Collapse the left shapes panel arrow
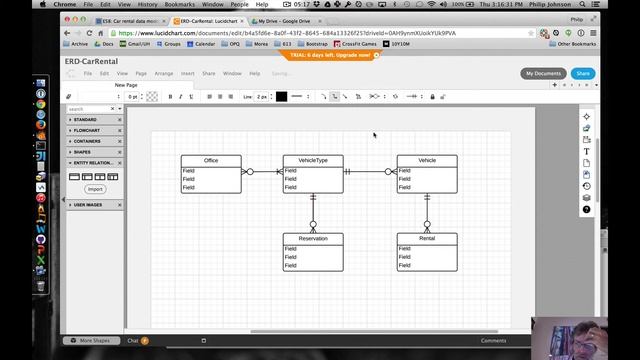 click(x=63, y=200)
